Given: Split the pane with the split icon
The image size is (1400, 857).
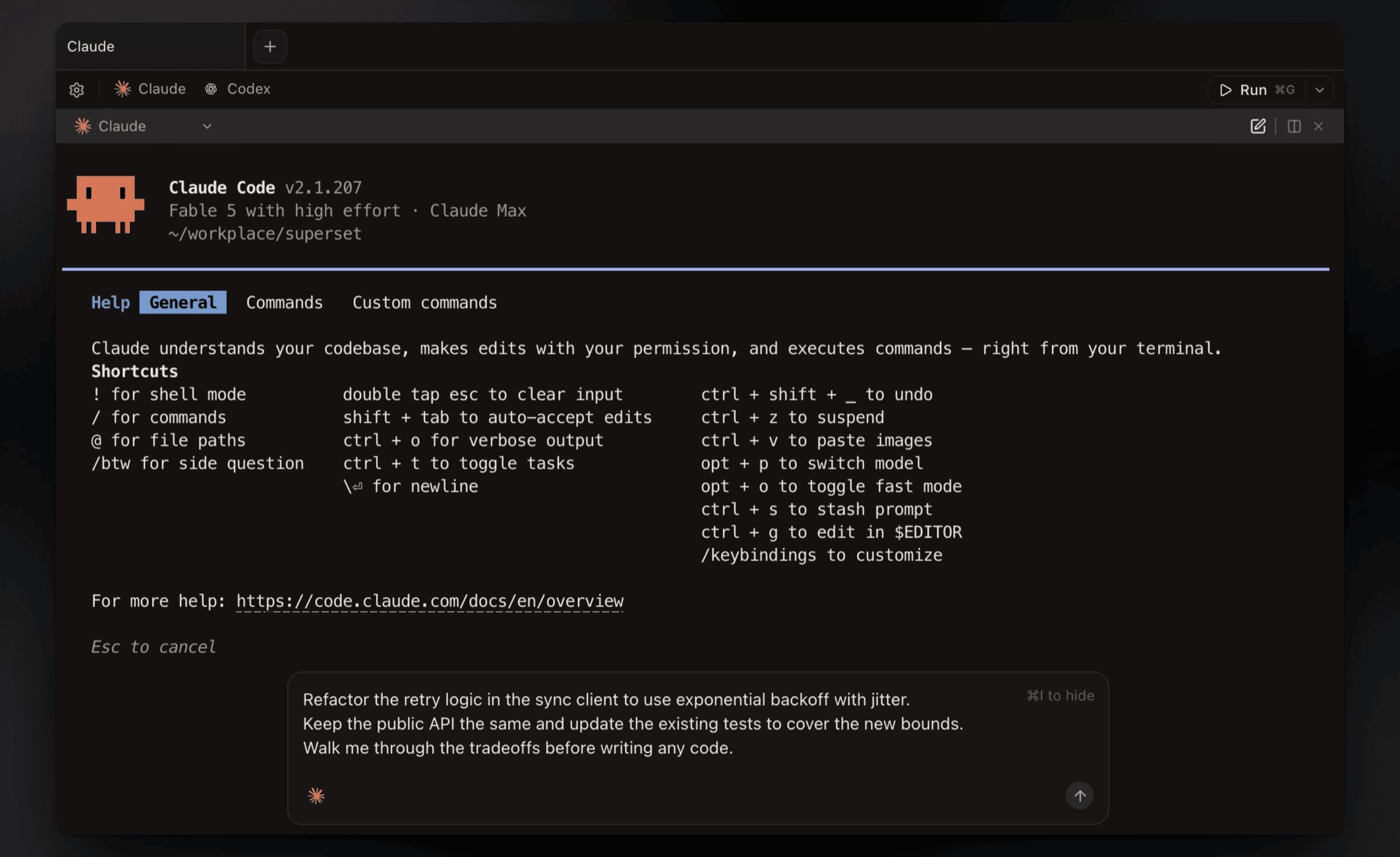Looking at the screenshot, I should point(1294,126).
